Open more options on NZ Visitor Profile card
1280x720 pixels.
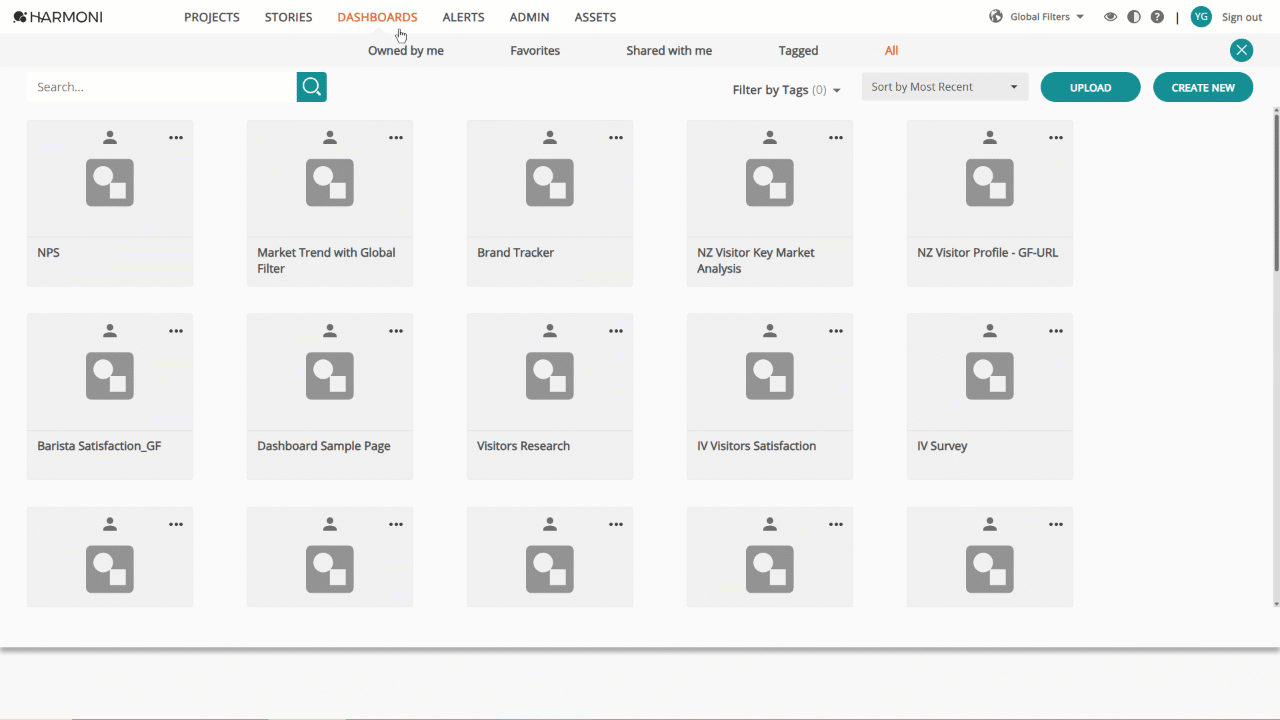tap(1056, 138)
